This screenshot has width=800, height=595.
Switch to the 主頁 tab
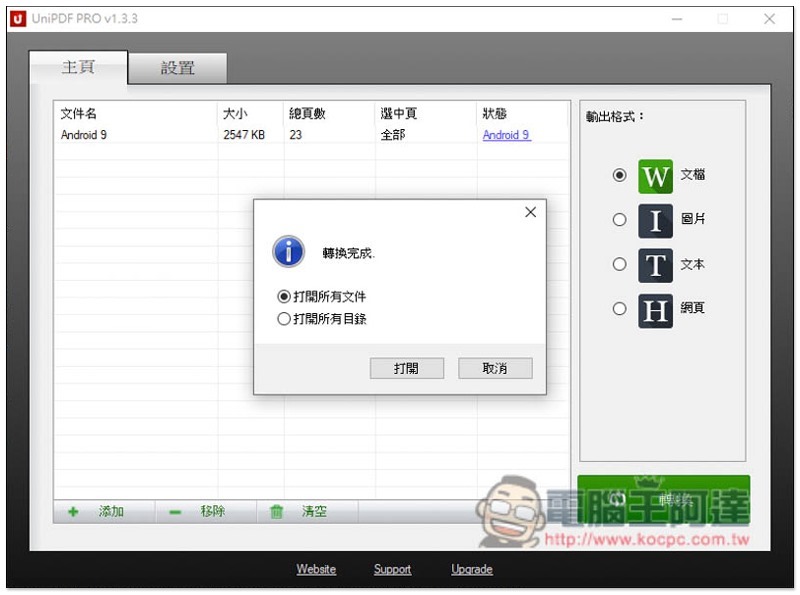[78, 67]
